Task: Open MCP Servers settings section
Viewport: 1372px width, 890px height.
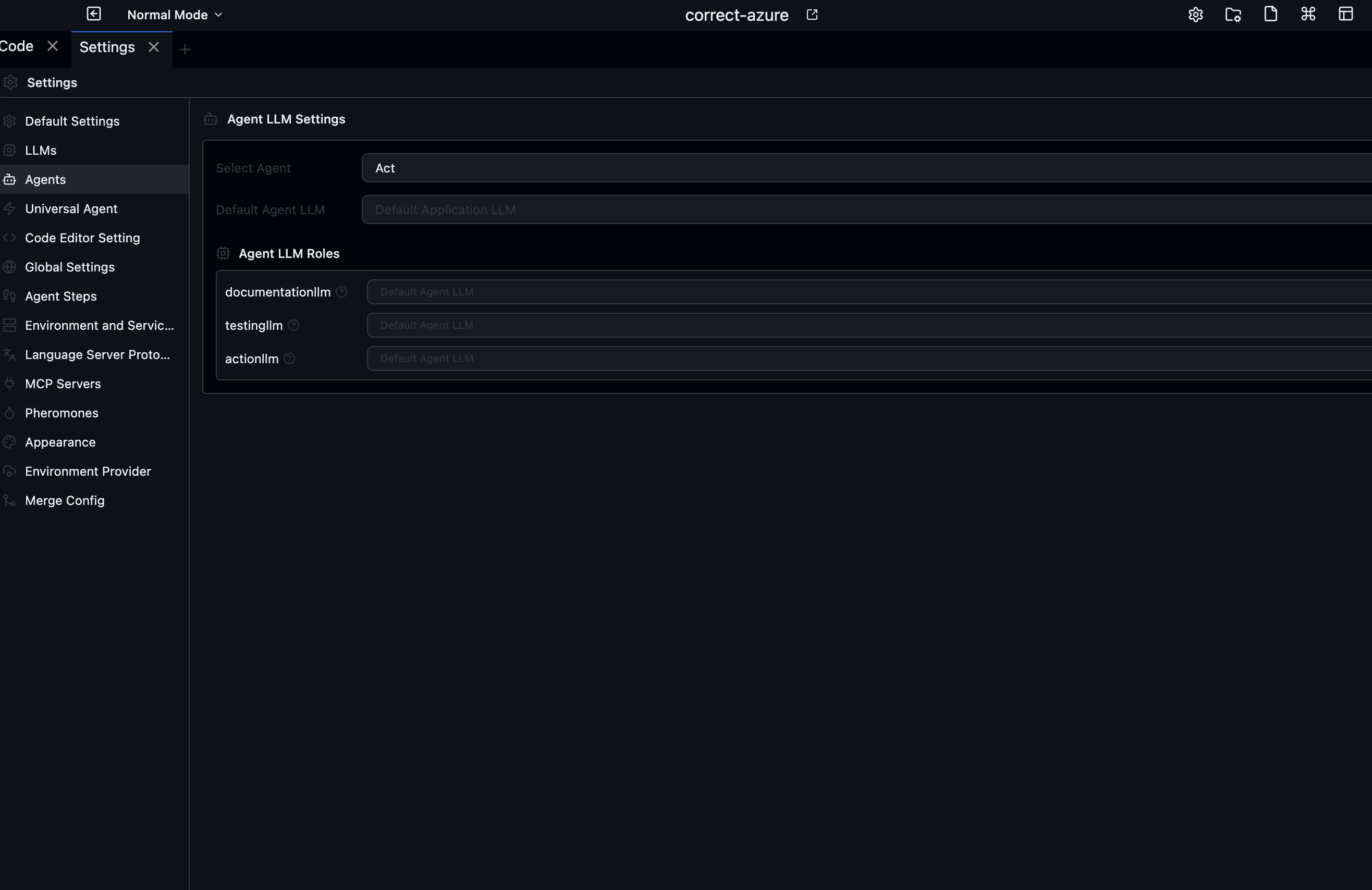Action: pyautogui.click(x=63, y=384)
